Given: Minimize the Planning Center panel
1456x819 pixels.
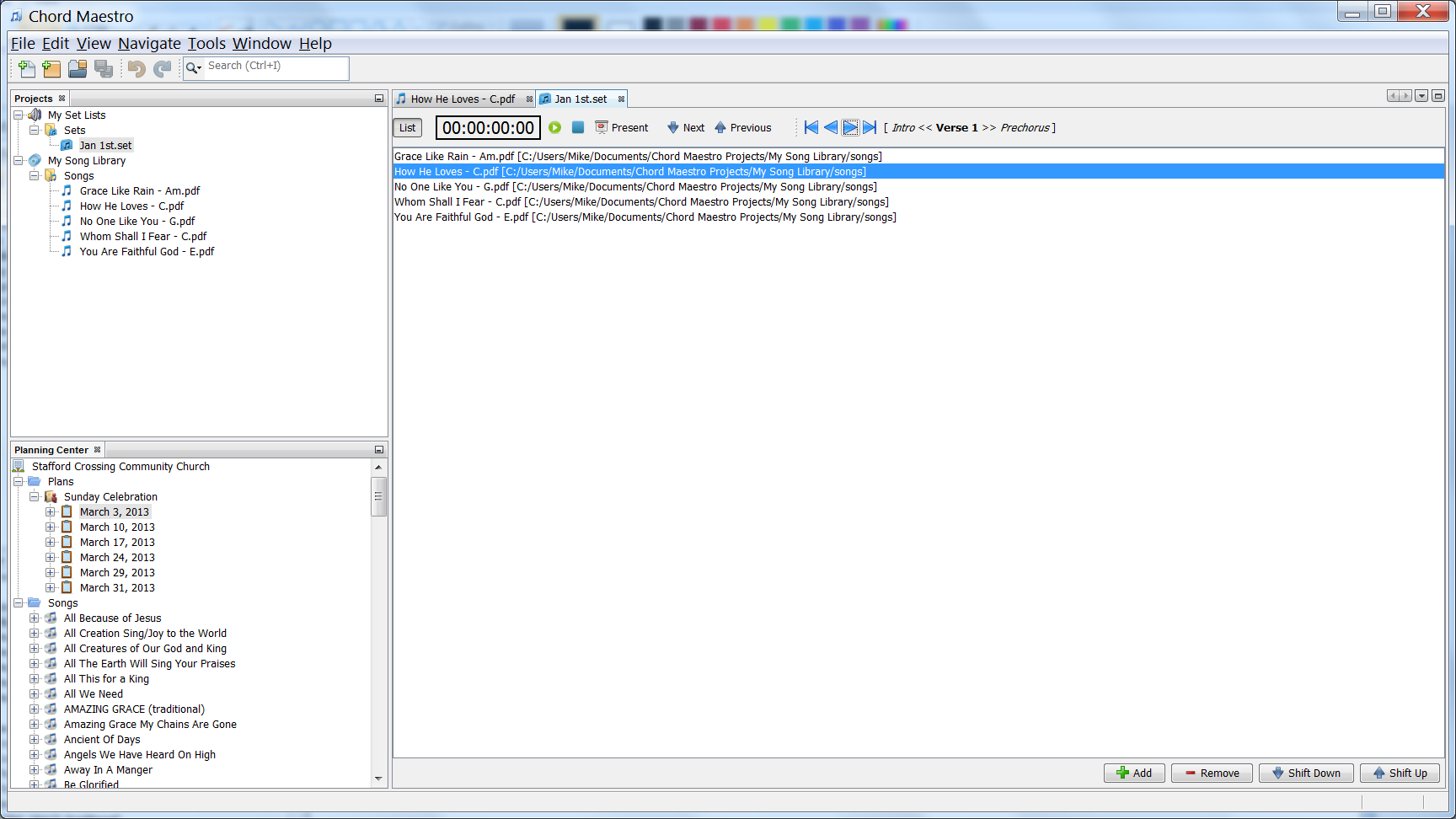Looking at the screenshot, I should (379, 450).
